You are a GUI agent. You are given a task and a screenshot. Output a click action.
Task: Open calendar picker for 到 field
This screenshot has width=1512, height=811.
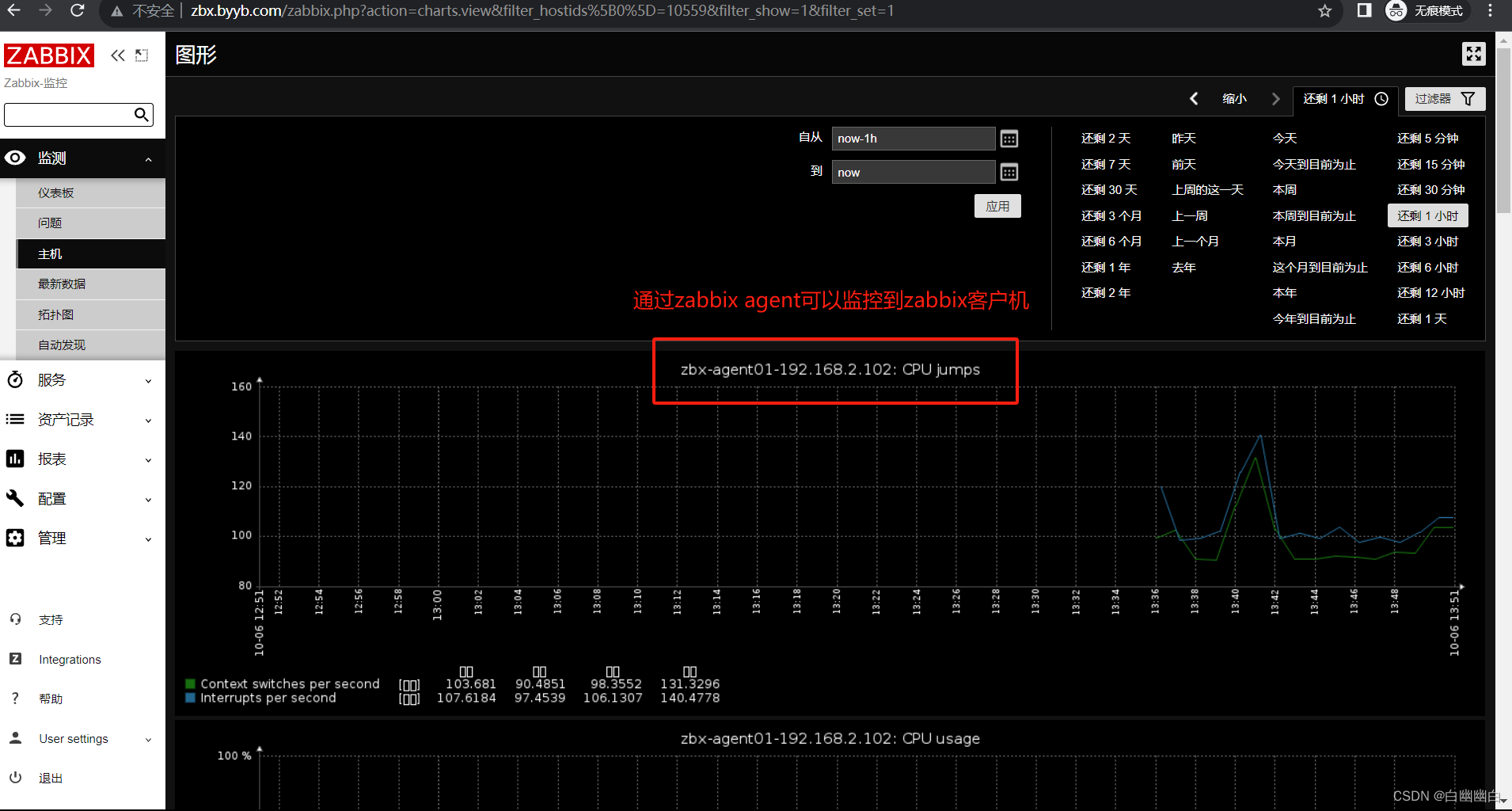1009,173
